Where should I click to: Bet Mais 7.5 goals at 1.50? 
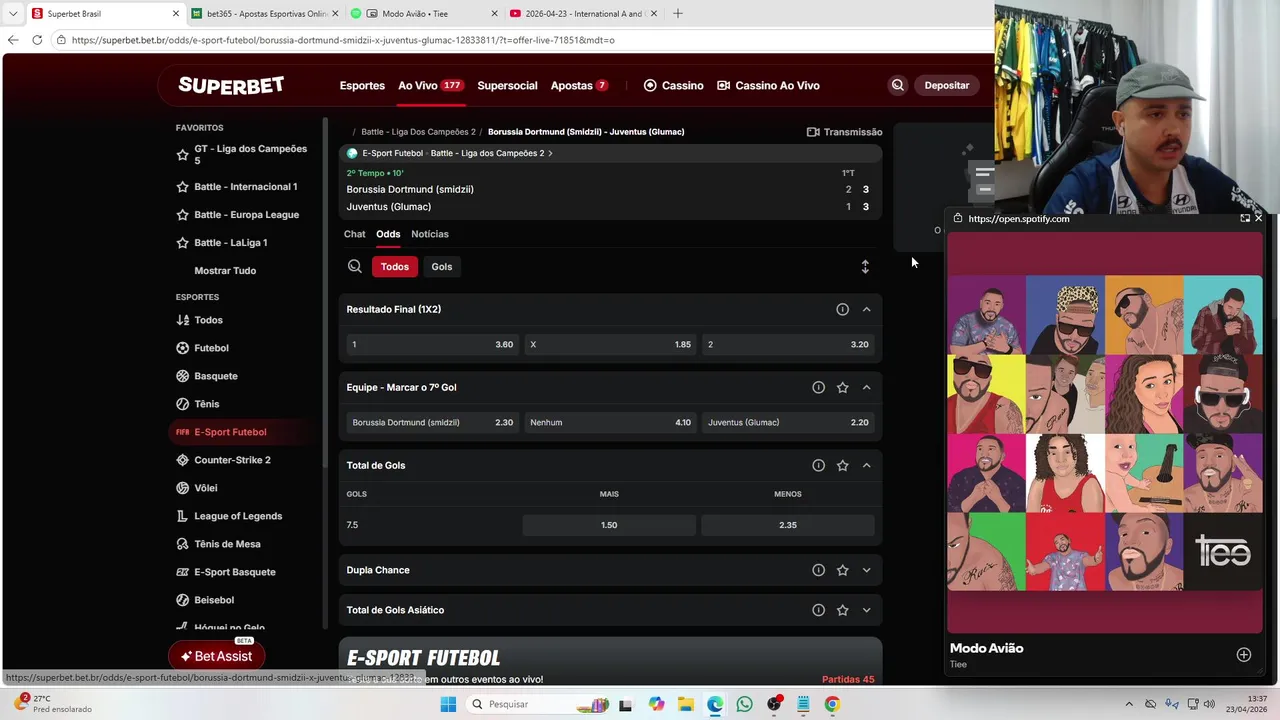609,525
